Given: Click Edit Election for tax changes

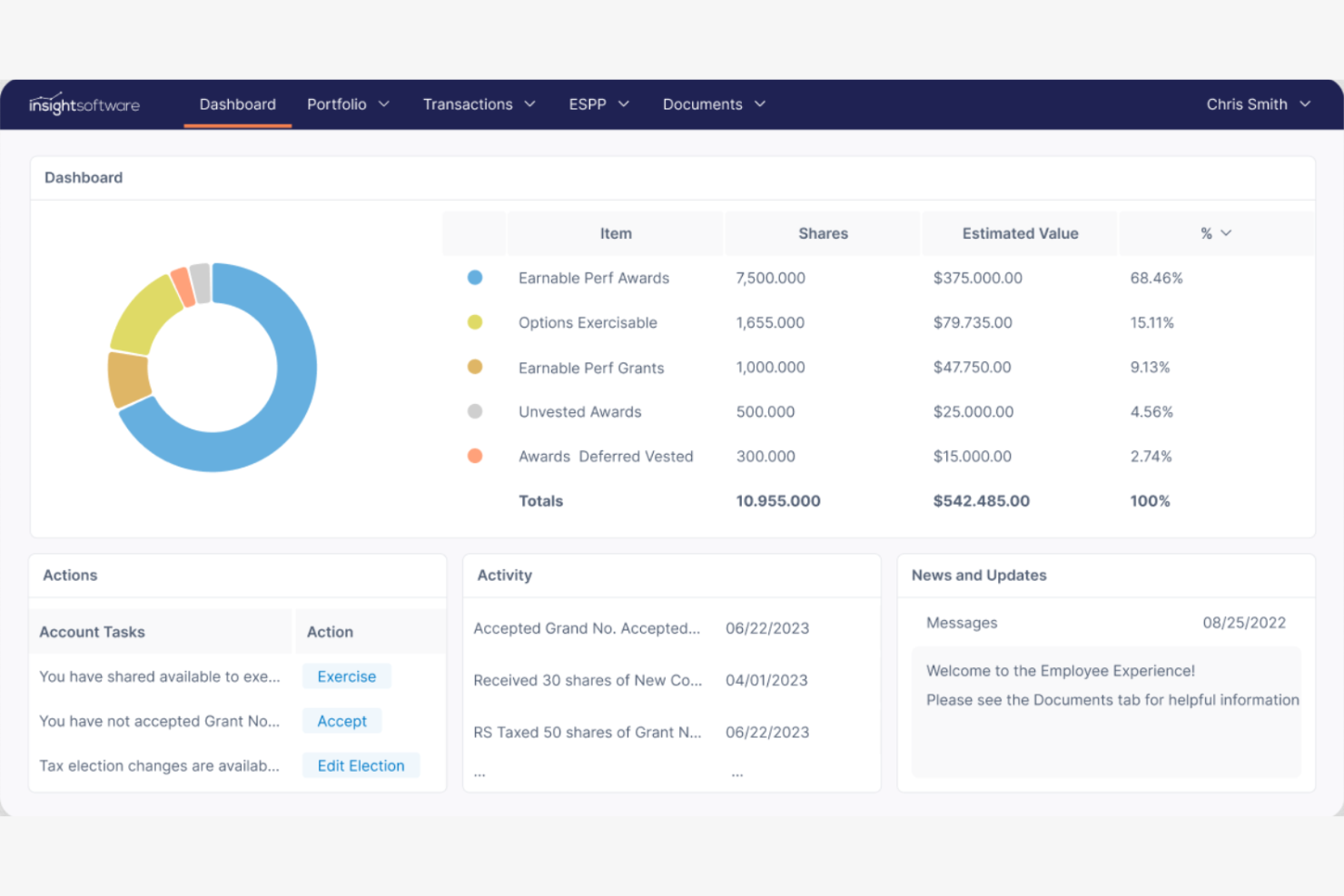Looking at the screenshot, I should 361,765.
